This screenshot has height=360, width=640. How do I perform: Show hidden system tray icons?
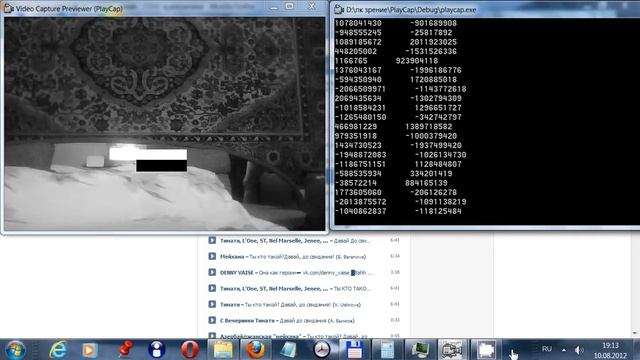(x=564, y=350)
